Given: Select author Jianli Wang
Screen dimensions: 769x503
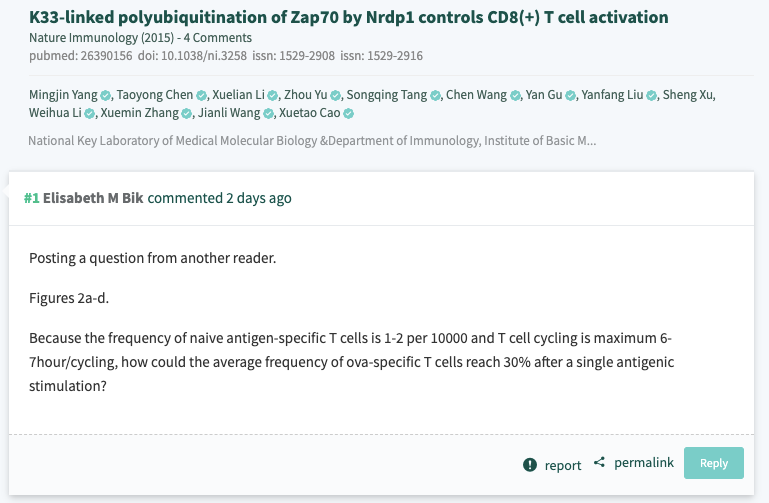Looking at the screenshot, I should 233,113.
